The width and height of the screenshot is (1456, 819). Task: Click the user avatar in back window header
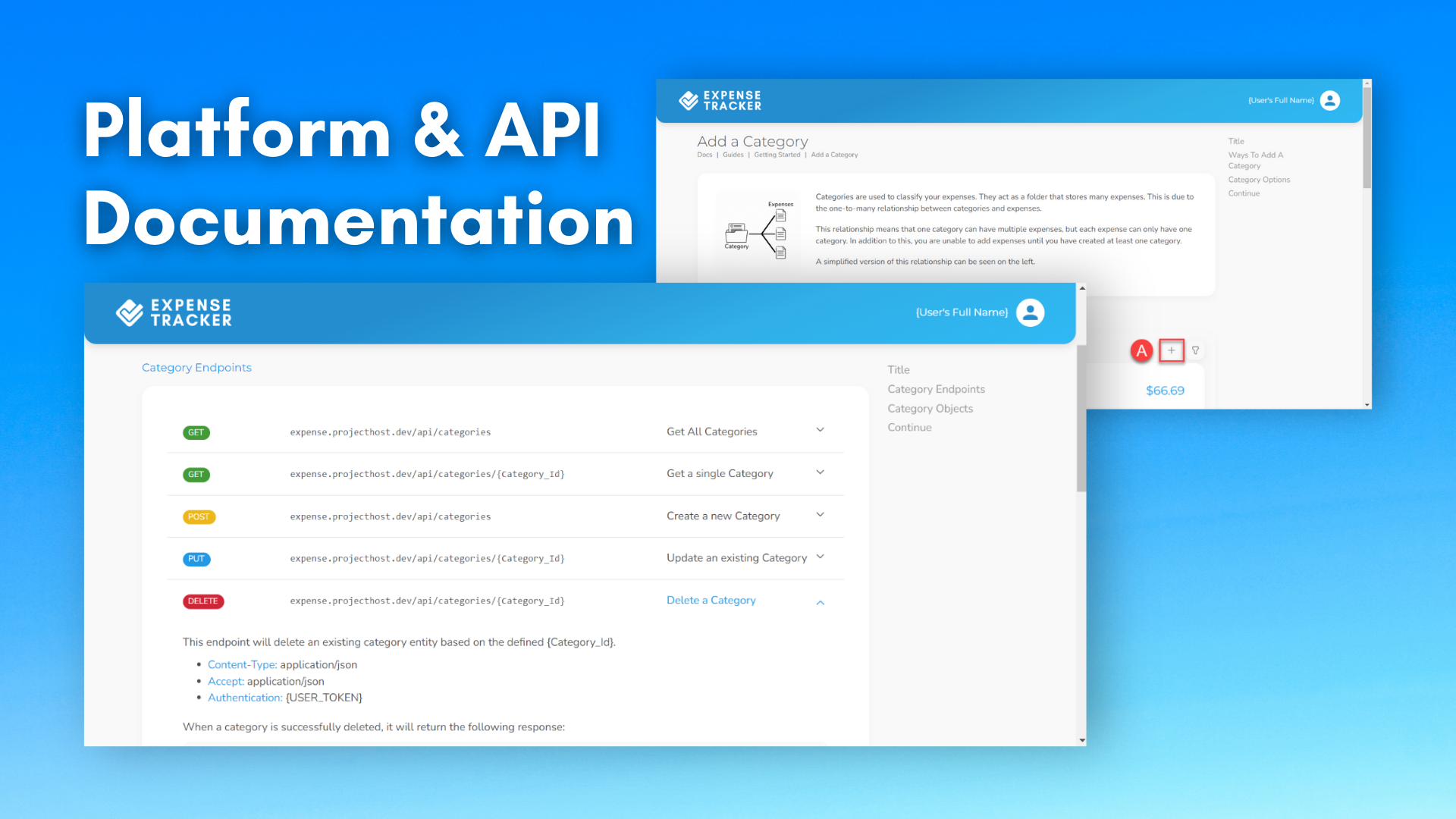(x=1330, y=100)
